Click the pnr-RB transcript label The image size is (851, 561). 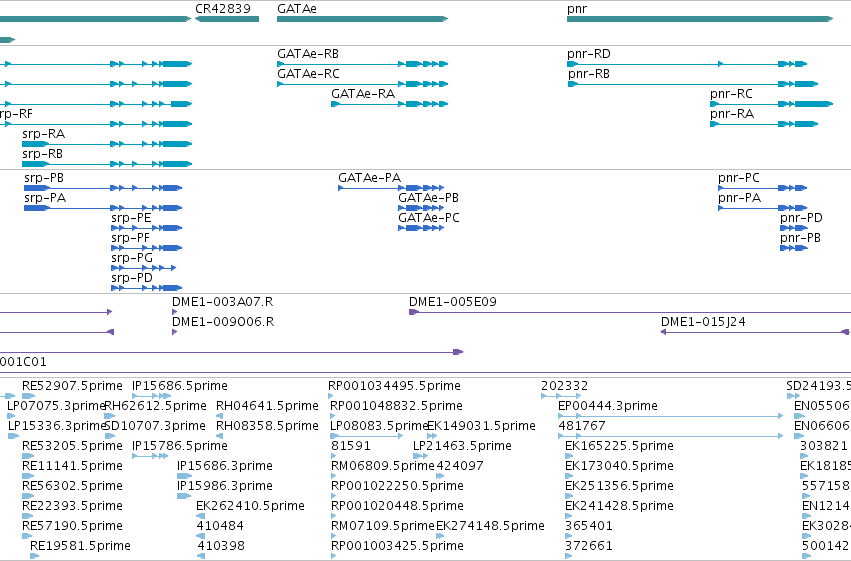[x=588, y=74]
